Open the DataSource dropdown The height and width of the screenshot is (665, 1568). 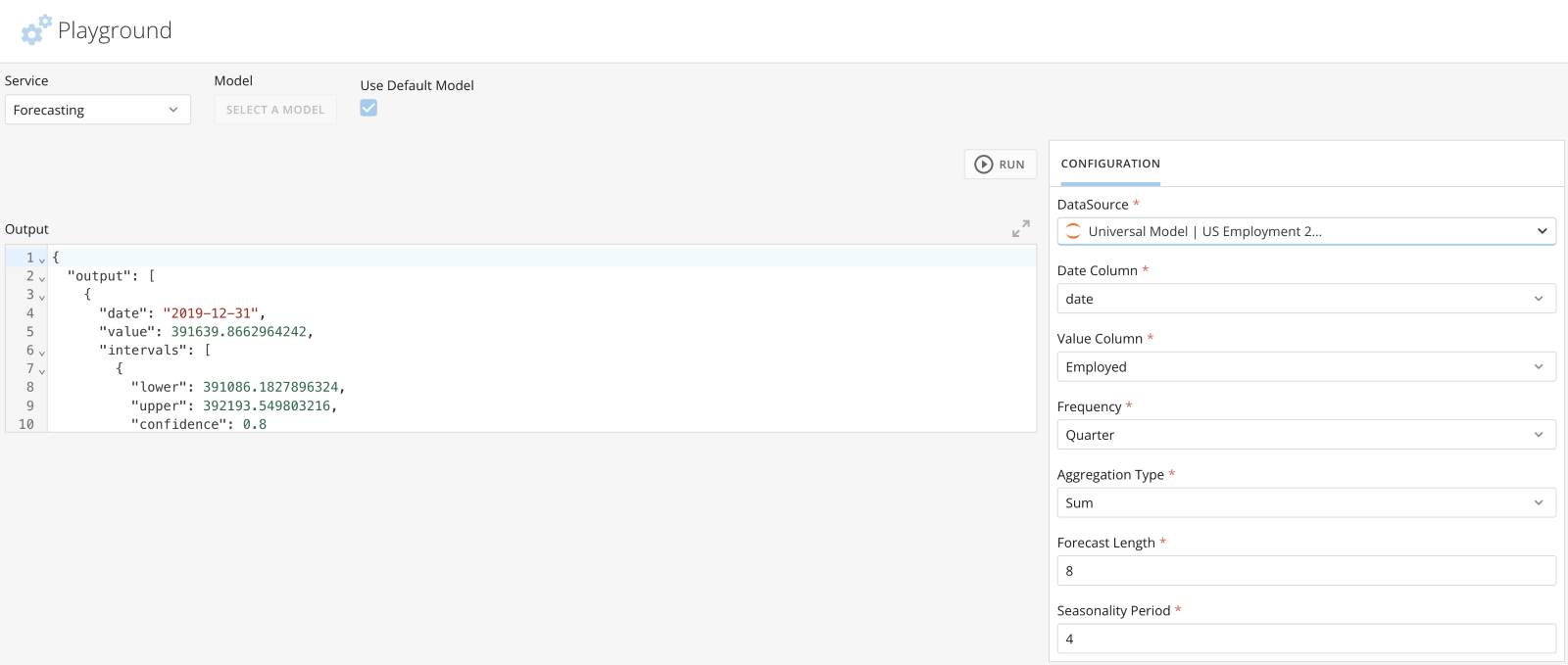[x=1306, y=231]
